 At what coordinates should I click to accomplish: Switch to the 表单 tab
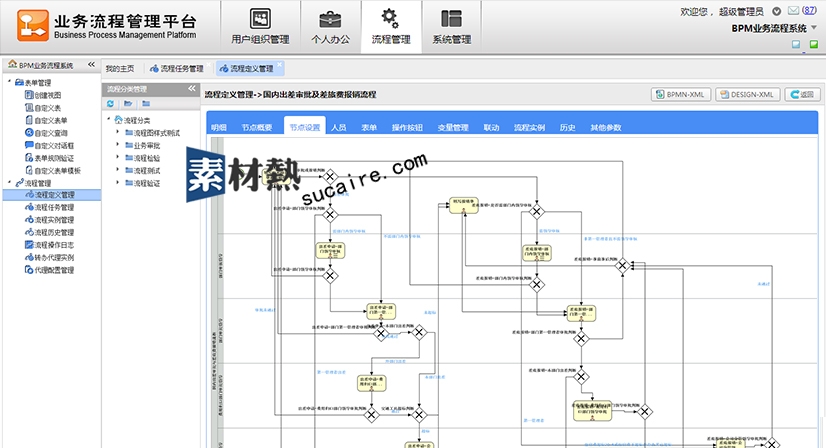369,128
